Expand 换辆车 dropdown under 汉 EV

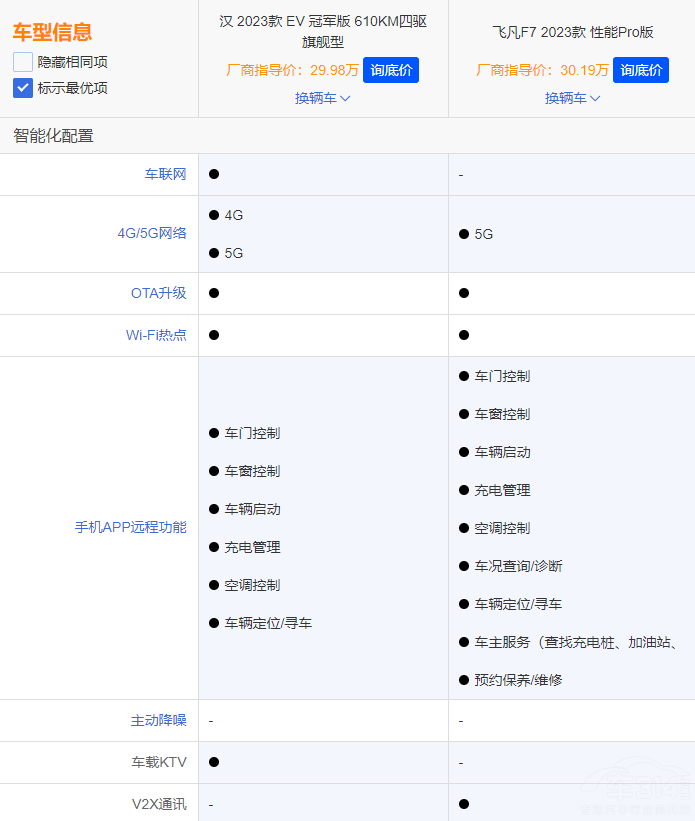point(322,98)
